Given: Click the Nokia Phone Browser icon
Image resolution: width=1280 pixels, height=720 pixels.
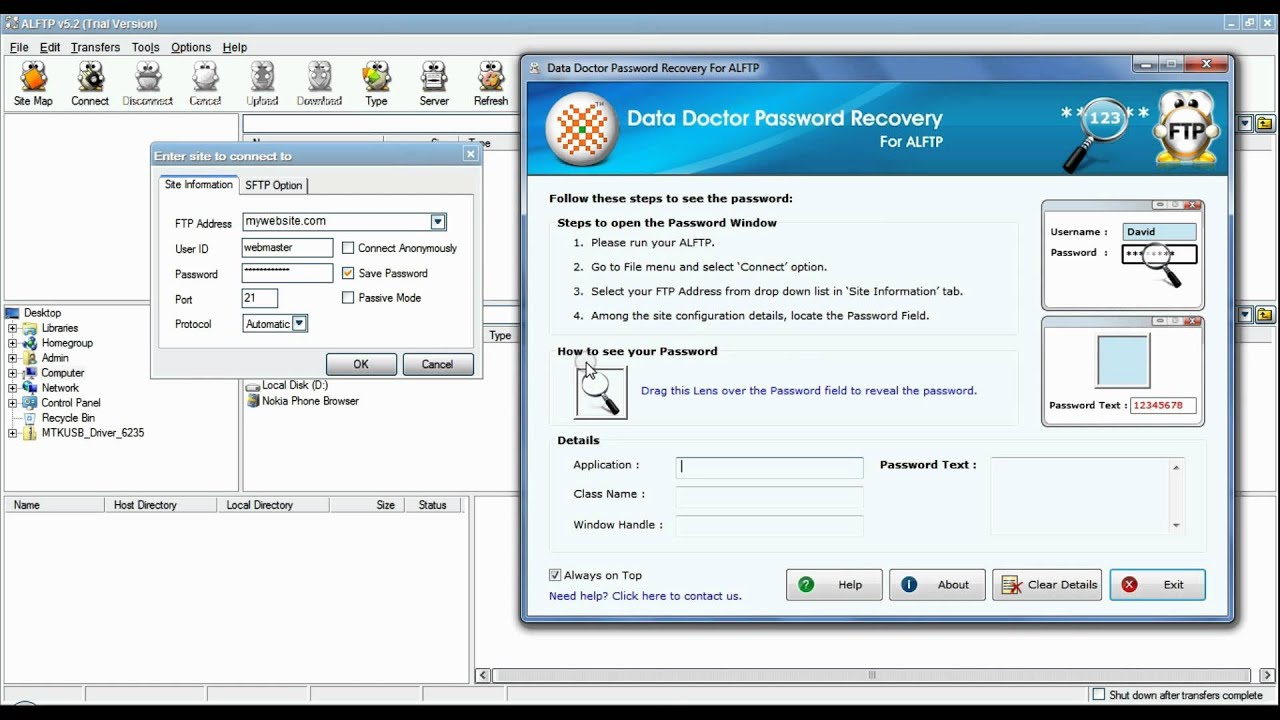Looking at the screenshot, I should pos(252,401).
